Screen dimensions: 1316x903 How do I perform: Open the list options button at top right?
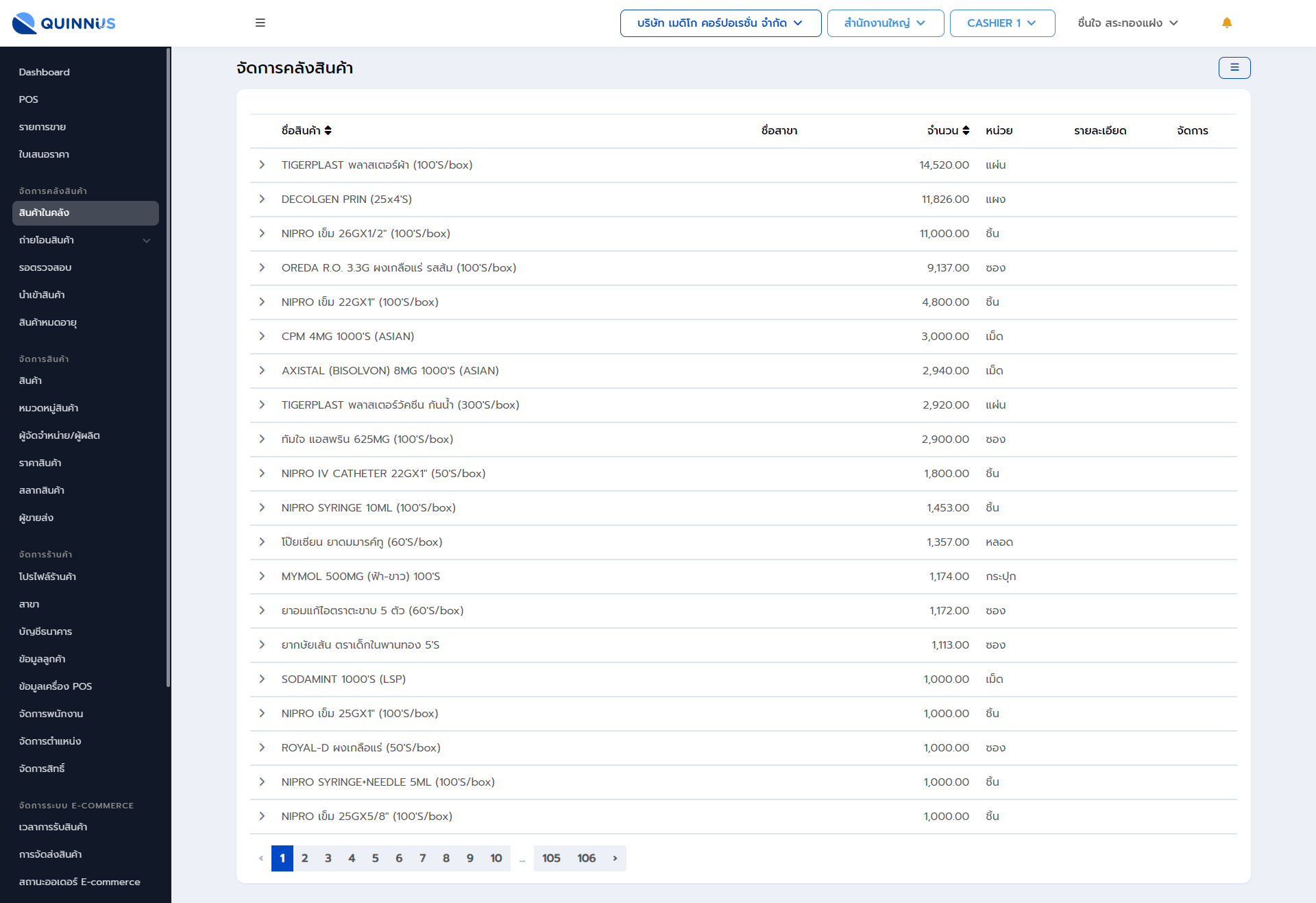click(x=1234, y=68)
